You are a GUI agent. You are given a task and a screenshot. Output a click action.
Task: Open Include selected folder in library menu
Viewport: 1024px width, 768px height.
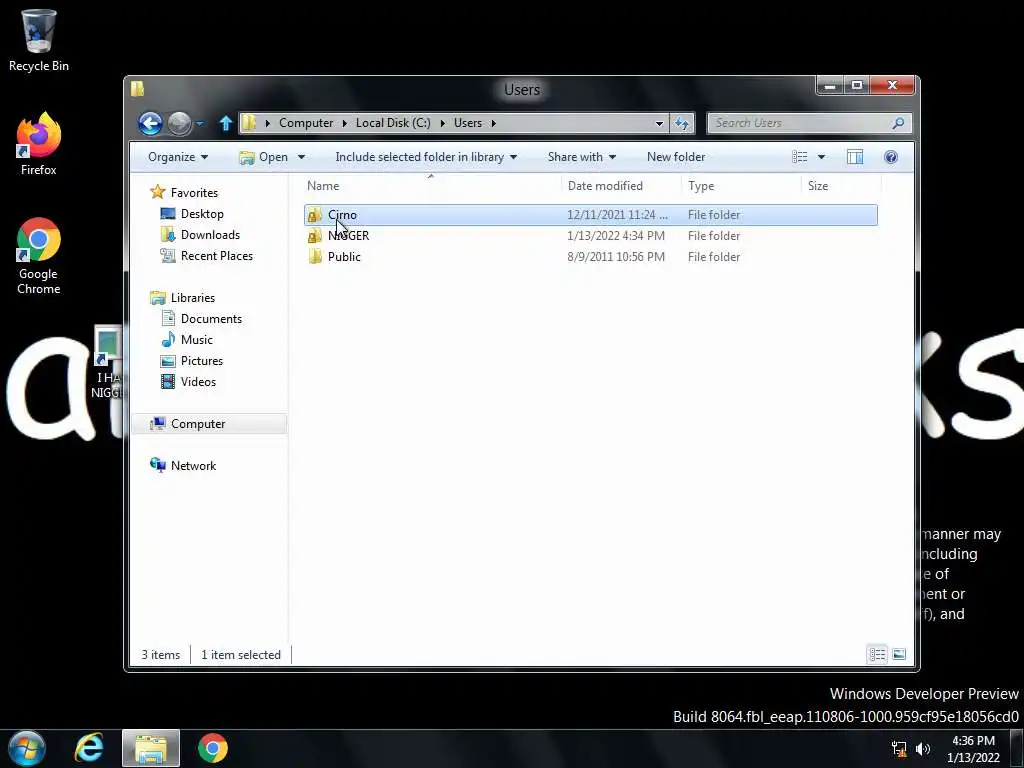coord(426,157)
